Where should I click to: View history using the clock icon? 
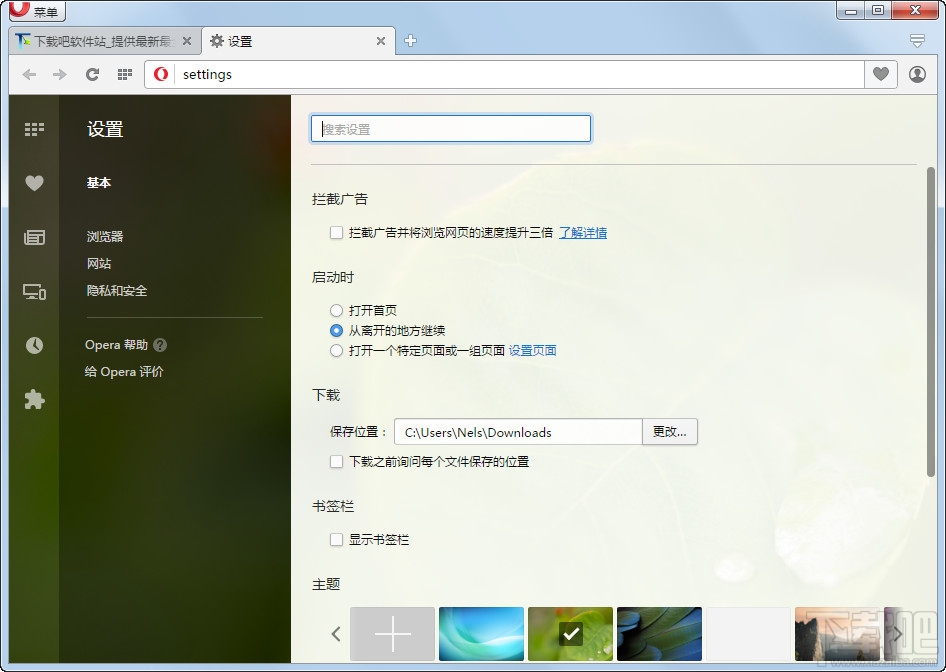(33, 345)
